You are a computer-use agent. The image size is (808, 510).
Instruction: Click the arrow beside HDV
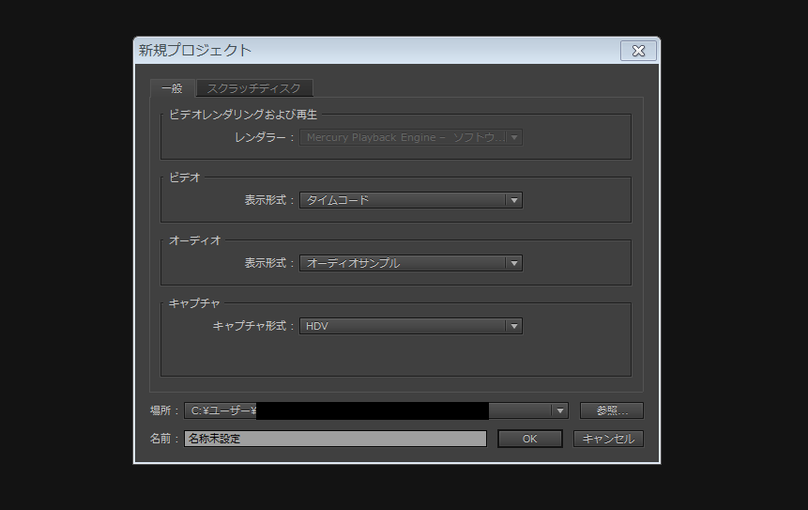(514, 326)
